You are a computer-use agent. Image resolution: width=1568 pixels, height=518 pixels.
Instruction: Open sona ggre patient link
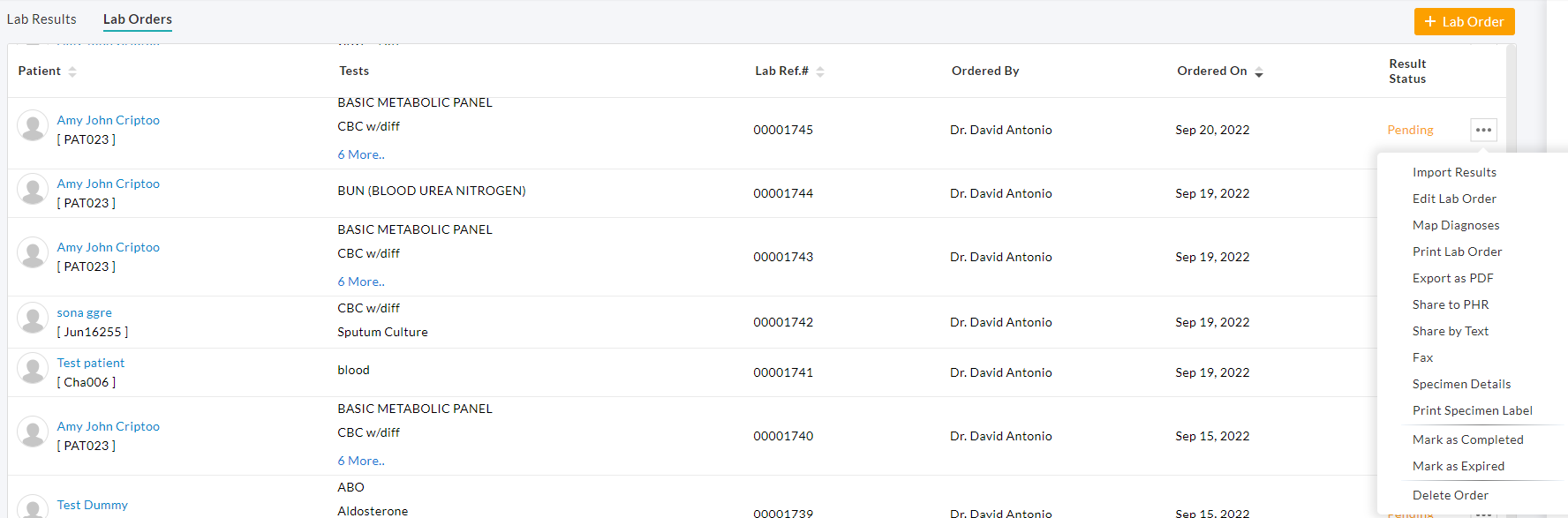click(85, 312)
